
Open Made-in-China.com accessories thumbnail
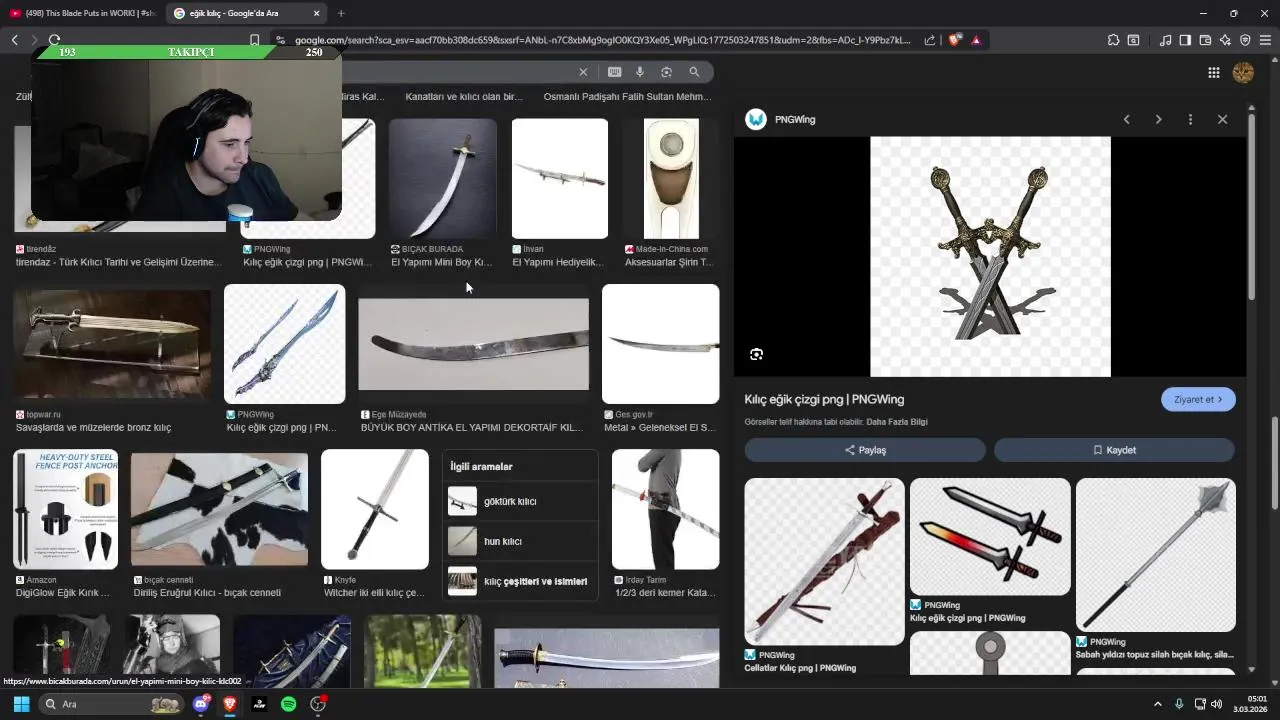pyautogui.click(x=671, y=179)
